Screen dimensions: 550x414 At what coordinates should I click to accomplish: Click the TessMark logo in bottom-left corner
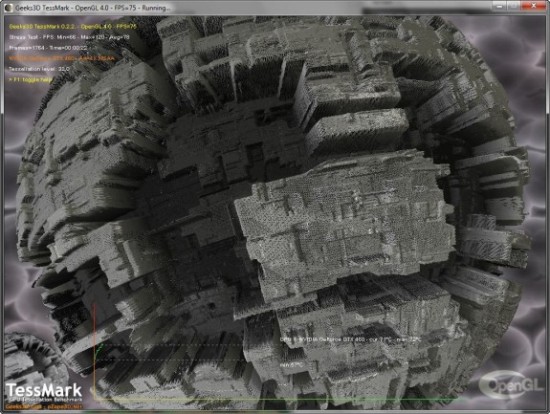pyautogui.click(x=44, y=390)
